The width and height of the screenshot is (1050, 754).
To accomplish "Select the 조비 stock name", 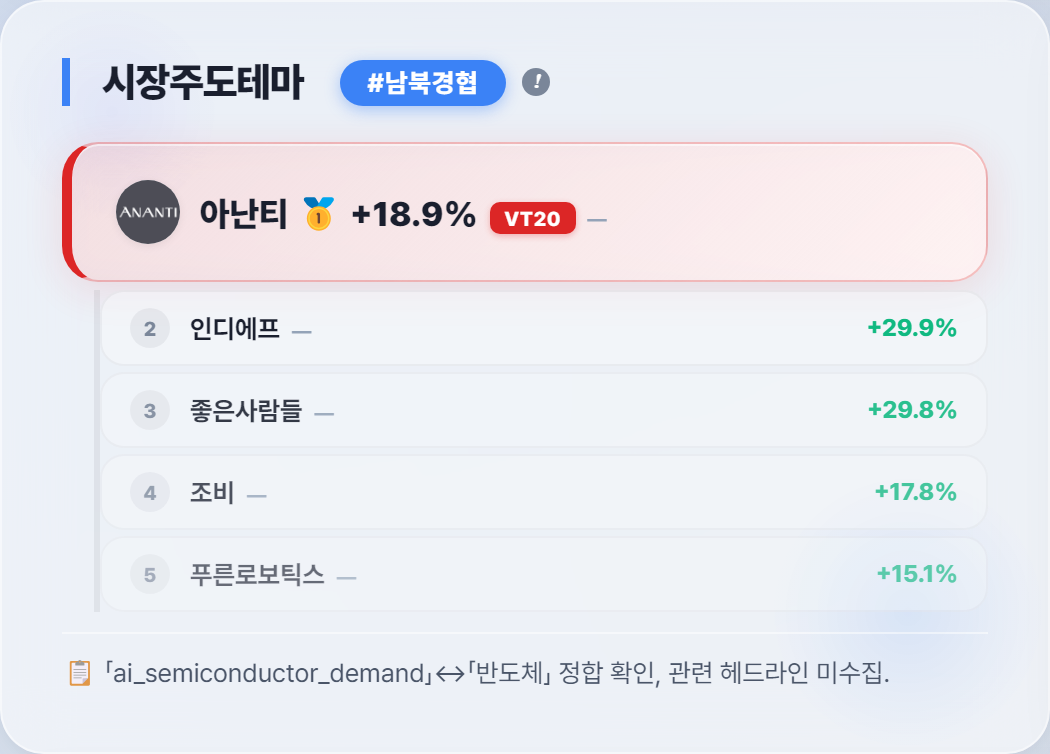I will 212,493.
